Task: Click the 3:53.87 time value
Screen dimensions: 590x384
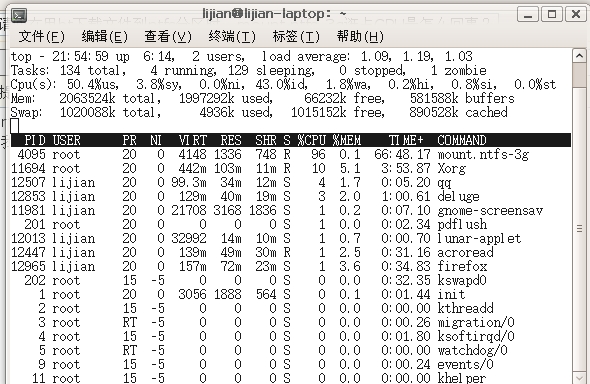Action: point(406,168)
